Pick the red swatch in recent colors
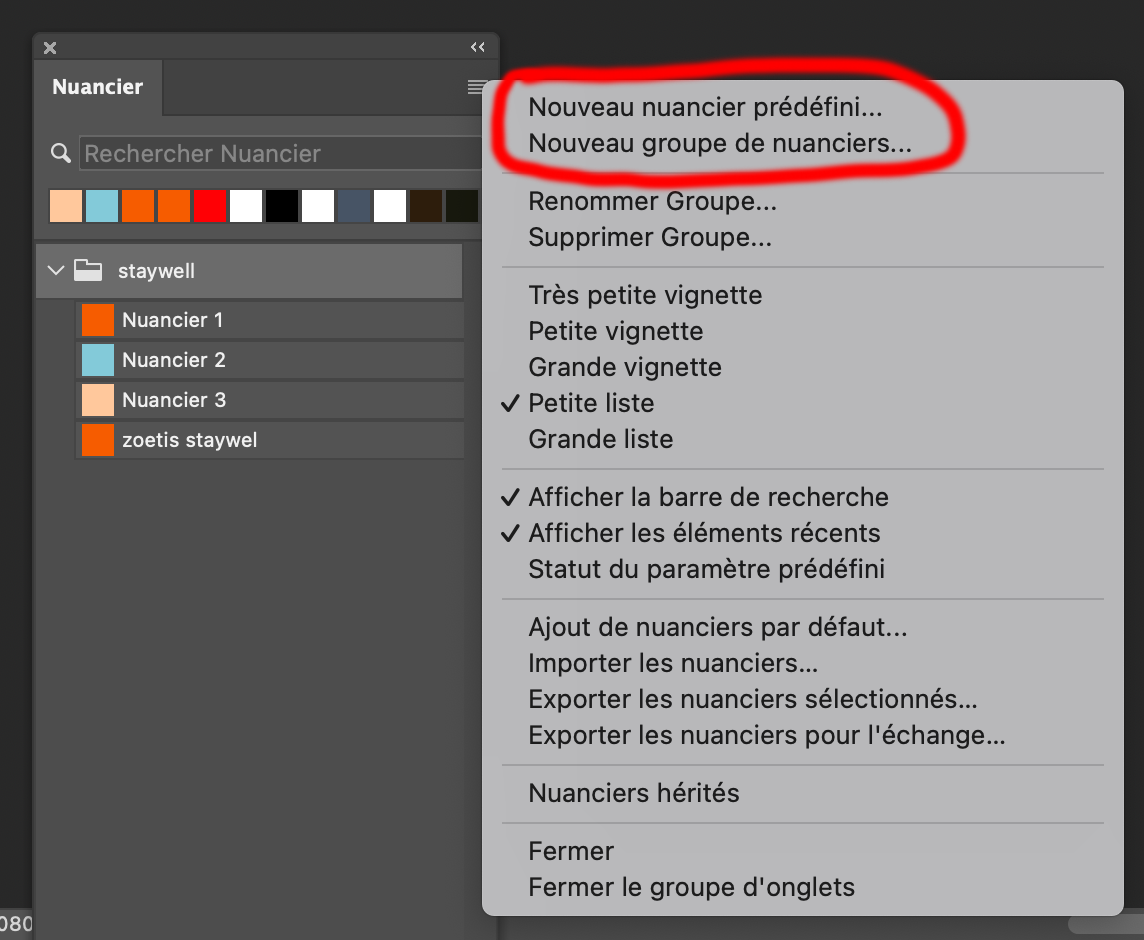The height and width of the screenshot is (940, 1144). pos(210,206)
